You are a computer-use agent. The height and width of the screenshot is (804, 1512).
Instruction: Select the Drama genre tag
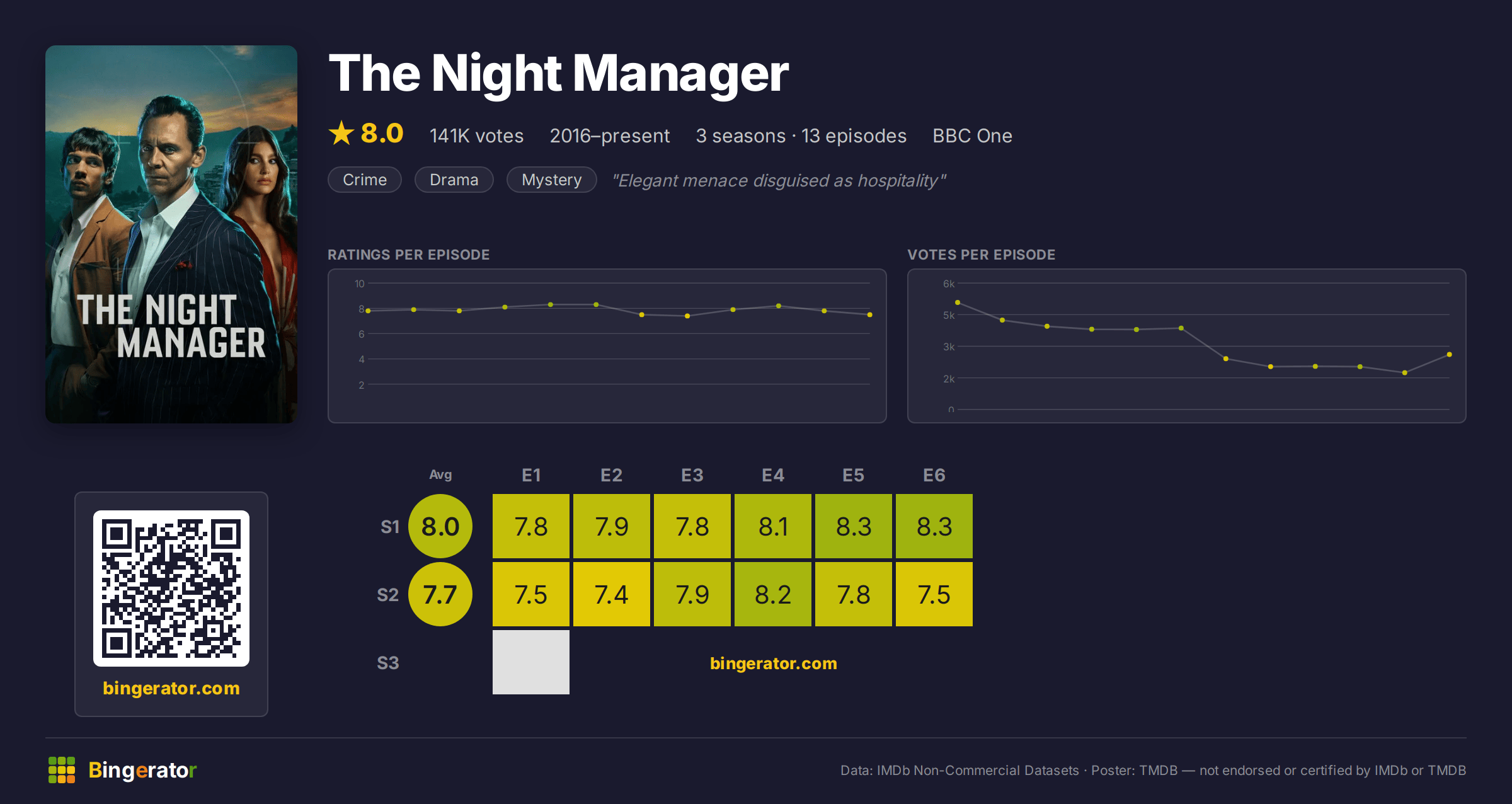pyautogui.click(x=454, y=180)
